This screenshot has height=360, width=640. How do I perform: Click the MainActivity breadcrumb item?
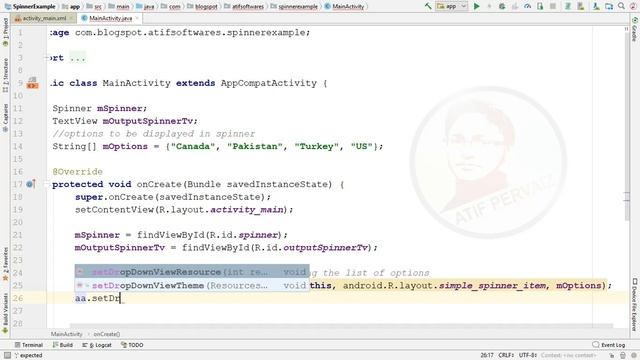(x=344, y=7)
